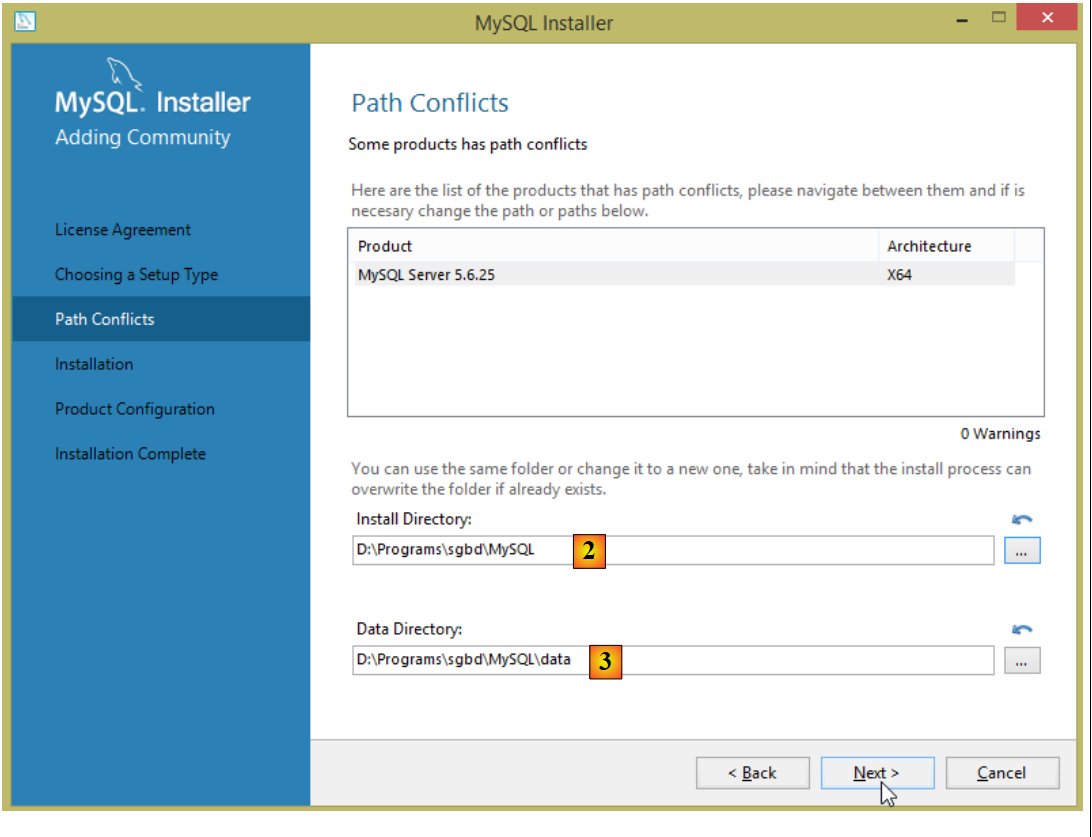Go back using the Back button

click(x=752, y=773)
